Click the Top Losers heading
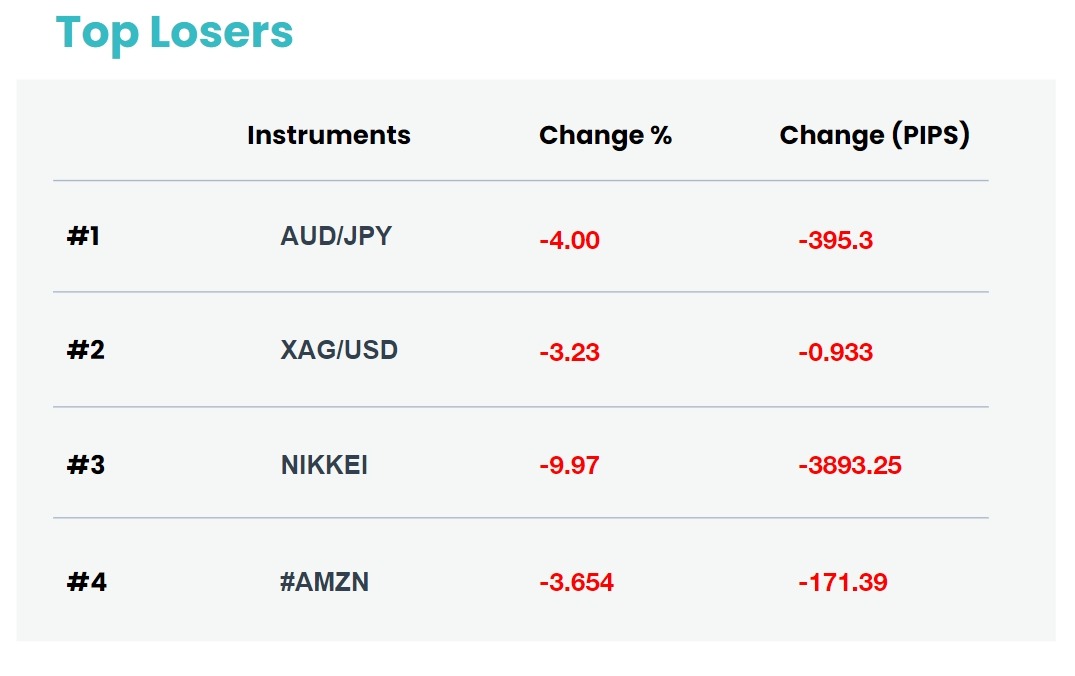 click(x=174, y=33)
